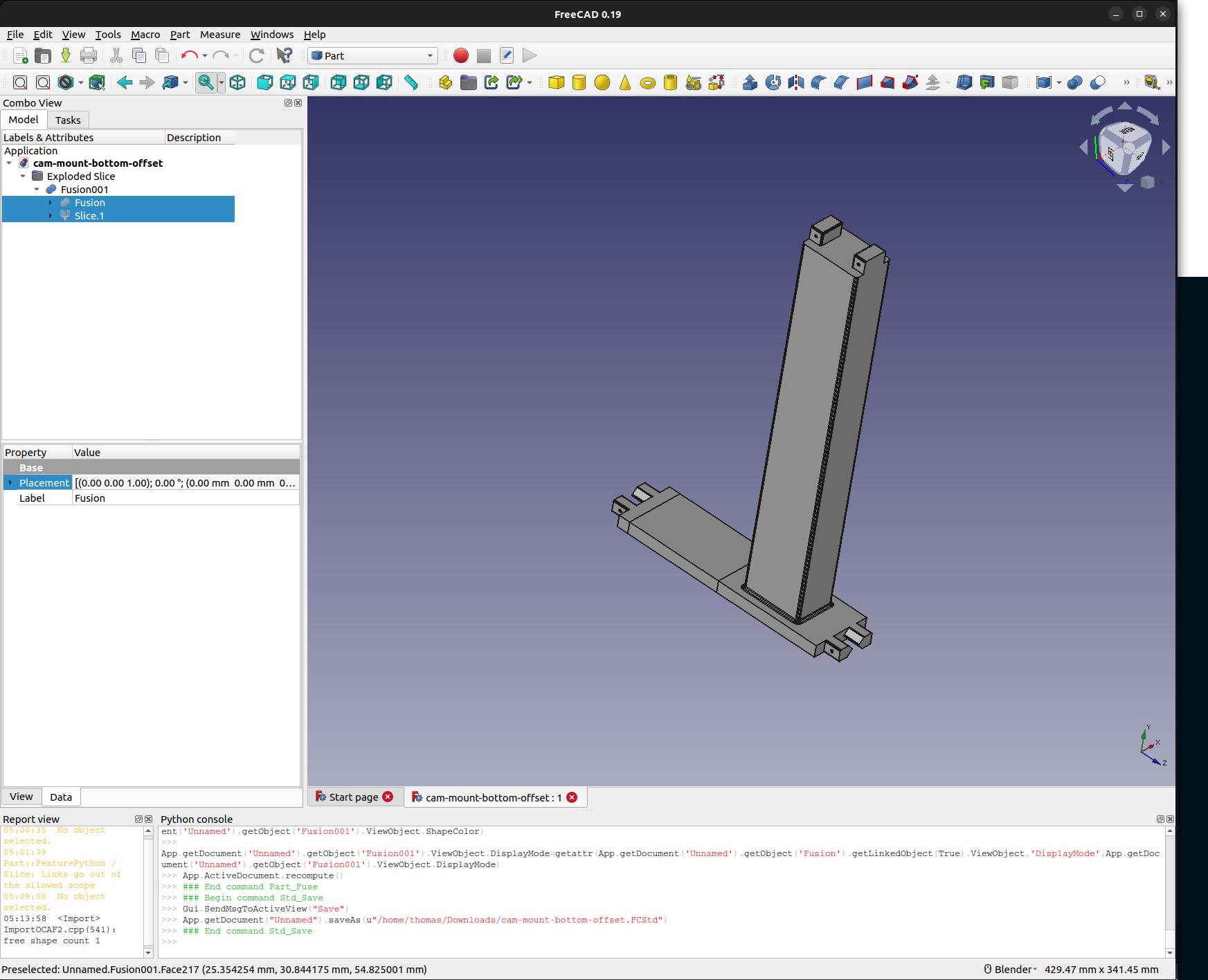Select the Revolve tool

[x=772, y=82]
